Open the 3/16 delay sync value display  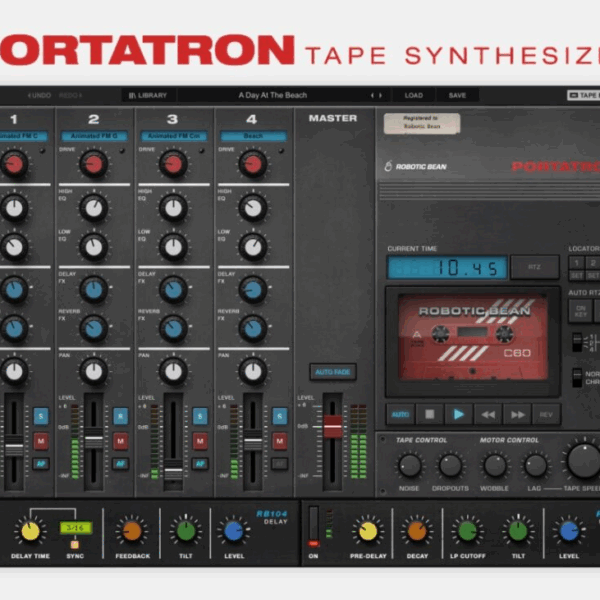(x=75, y=528)
